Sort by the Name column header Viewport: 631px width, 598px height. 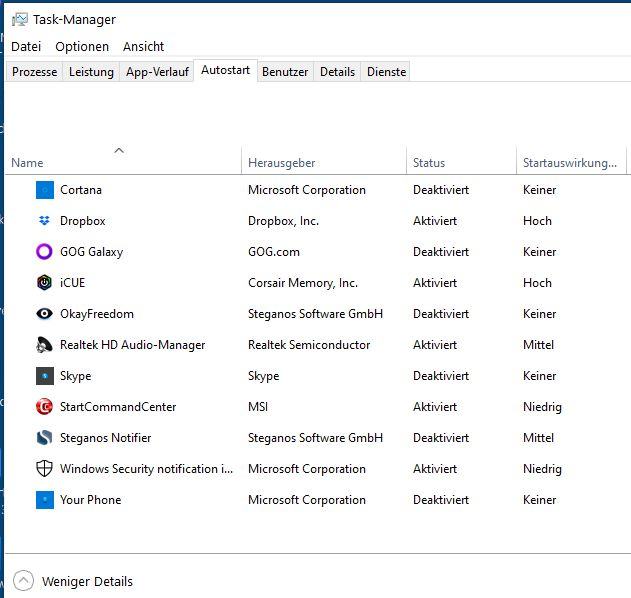tap(123, 160)
